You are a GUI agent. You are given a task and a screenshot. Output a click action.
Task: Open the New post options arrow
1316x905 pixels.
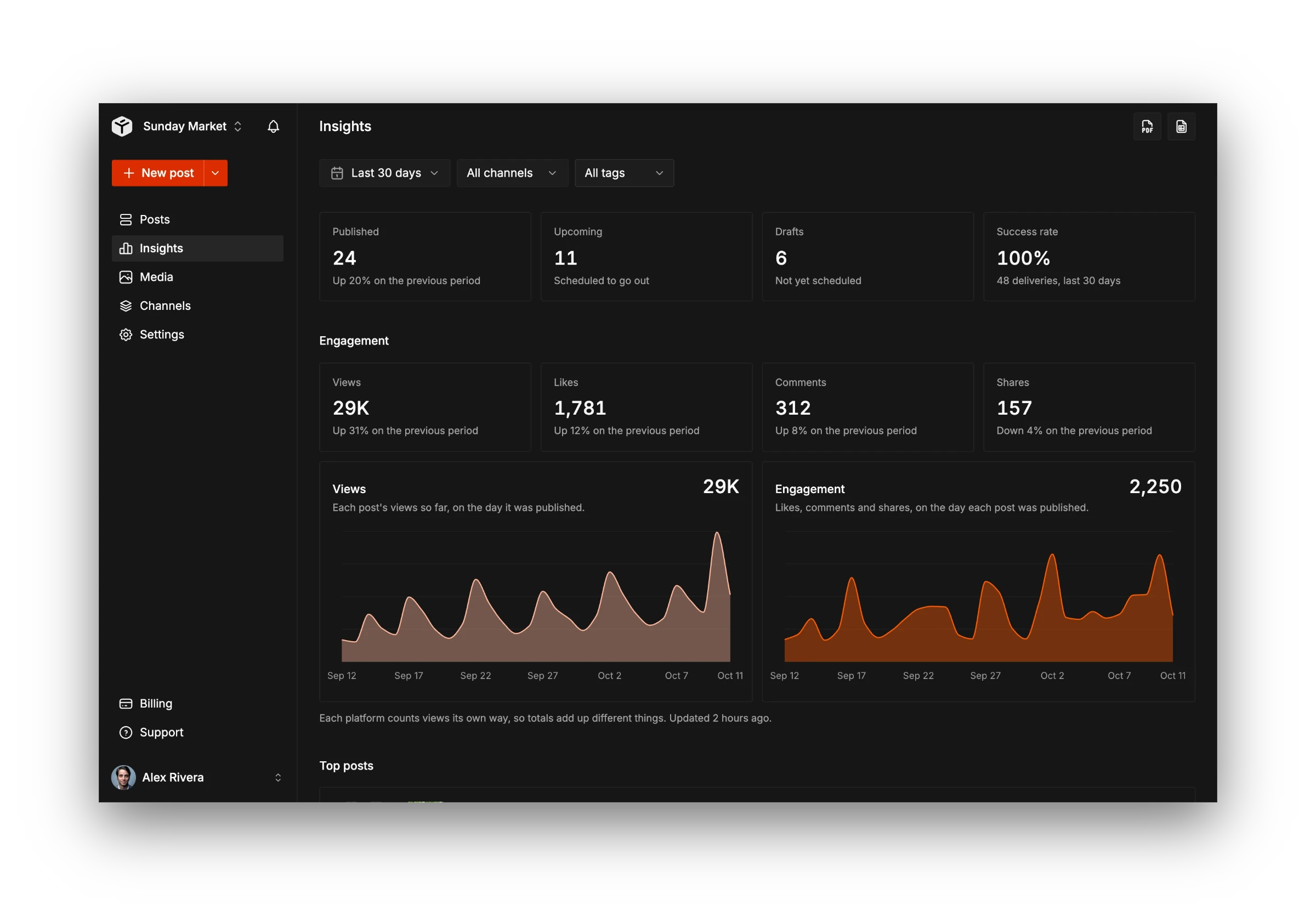(215, 173)
